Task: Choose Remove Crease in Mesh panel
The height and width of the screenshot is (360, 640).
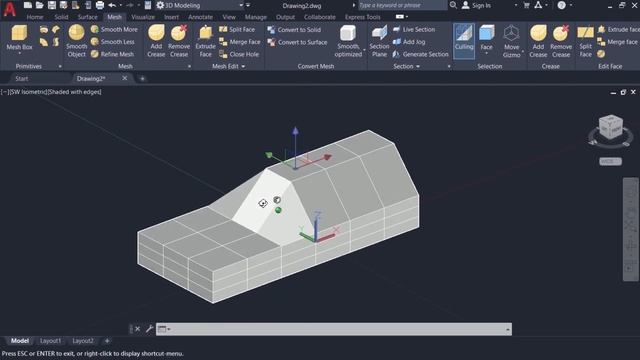Action: pyautogui.click(x=179, y=41)
